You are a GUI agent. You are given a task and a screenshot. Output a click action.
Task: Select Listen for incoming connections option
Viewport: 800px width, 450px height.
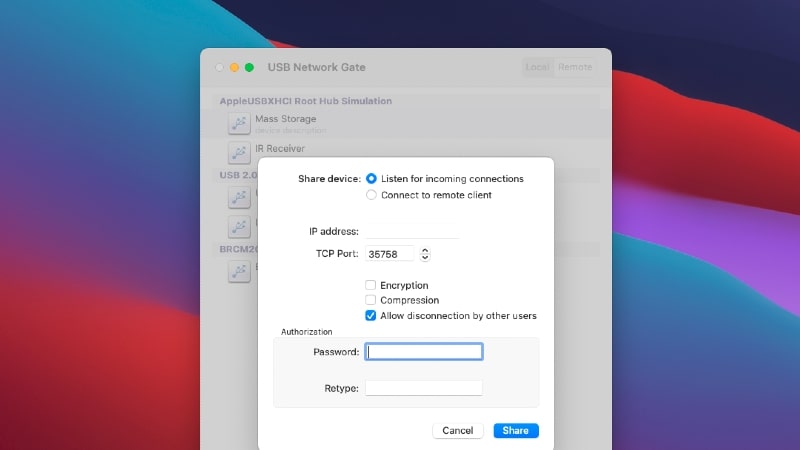pos(371,179)
